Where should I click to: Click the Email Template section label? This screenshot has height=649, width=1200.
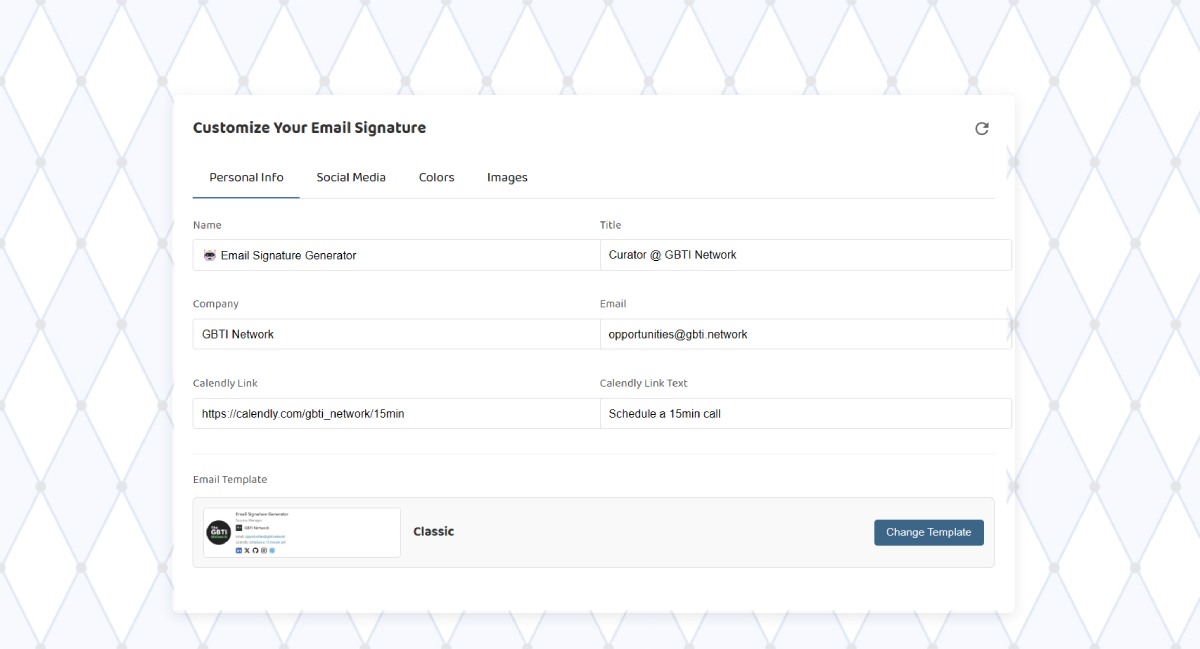pyautogui.click(x=230, y=479)
